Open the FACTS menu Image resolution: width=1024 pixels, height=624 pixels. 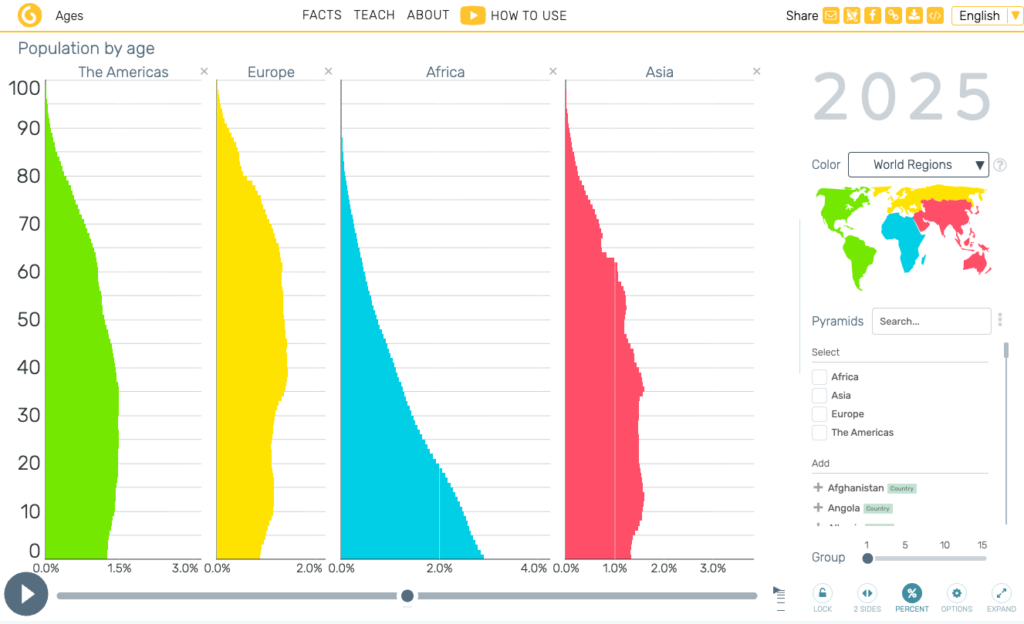[x=322, y=15]
